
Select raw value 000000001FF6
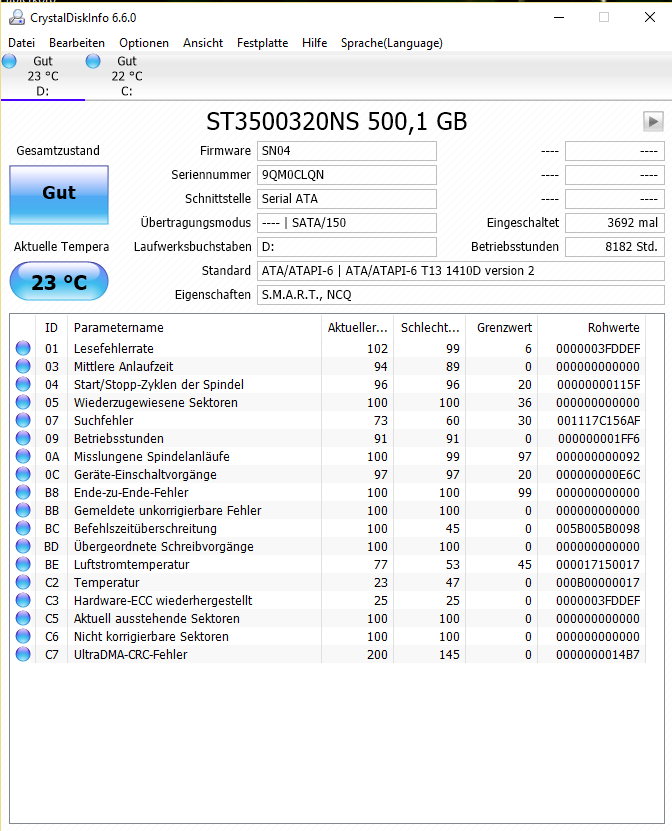(x=599, y=439)
